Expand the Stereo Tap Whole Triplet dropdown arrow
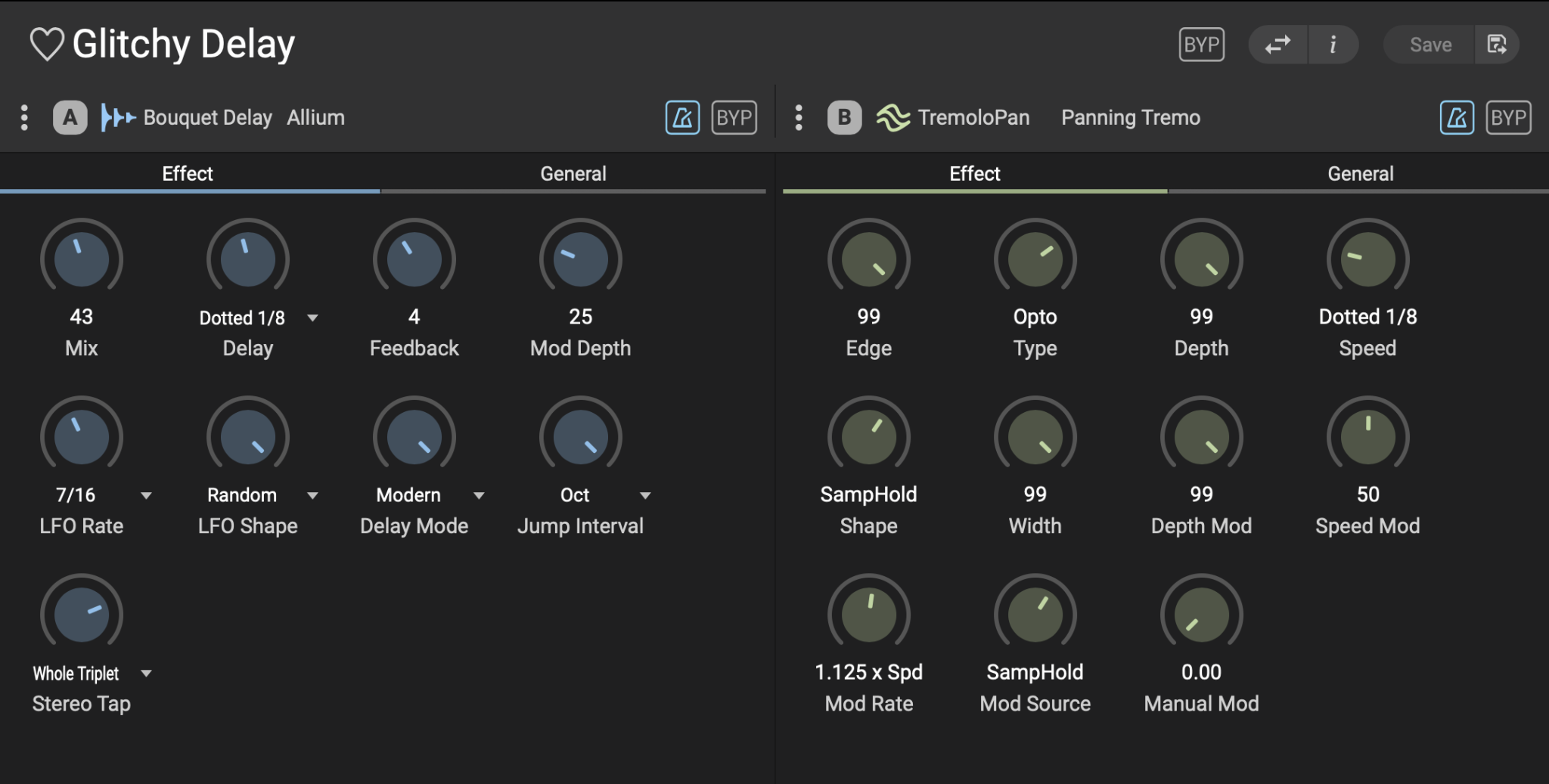1549x784 pixels. click(x=146, y=674)
